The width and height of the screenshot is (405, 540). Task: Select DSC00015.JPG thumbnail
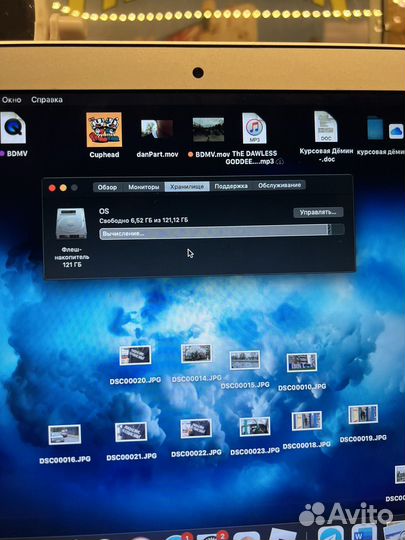245,360
